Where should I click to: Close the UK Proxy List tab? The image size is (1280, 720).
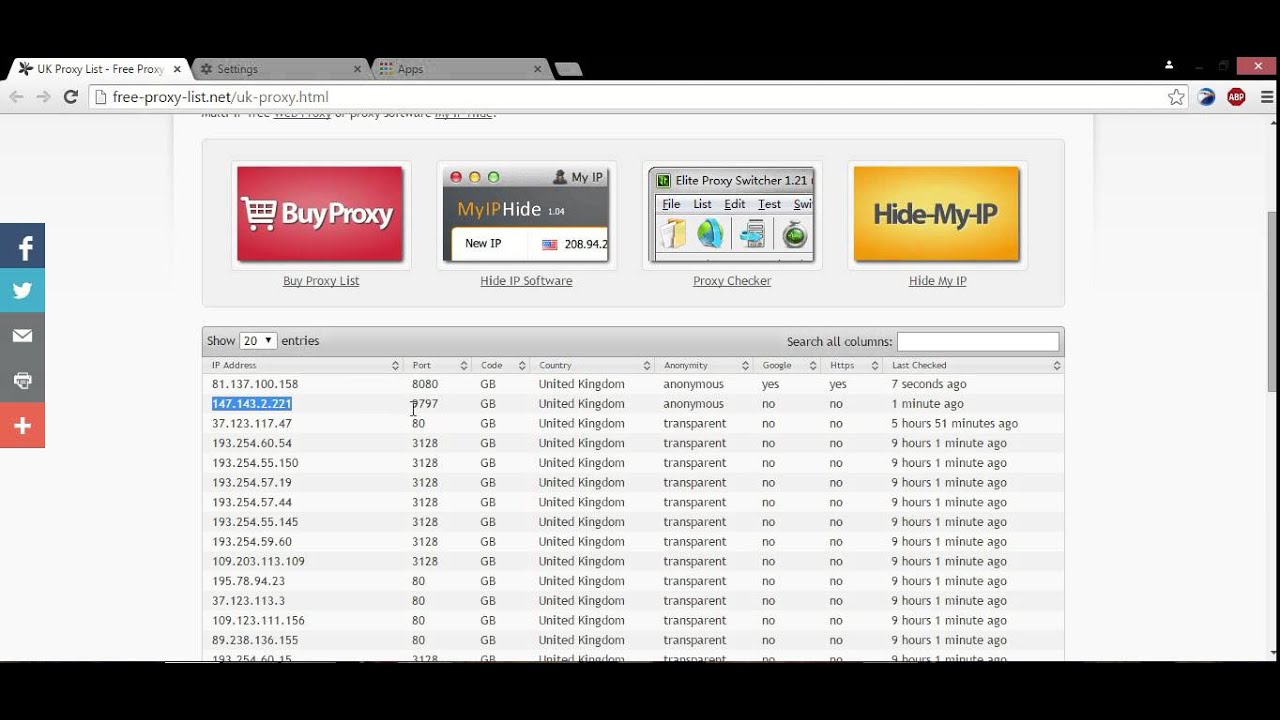177,69
